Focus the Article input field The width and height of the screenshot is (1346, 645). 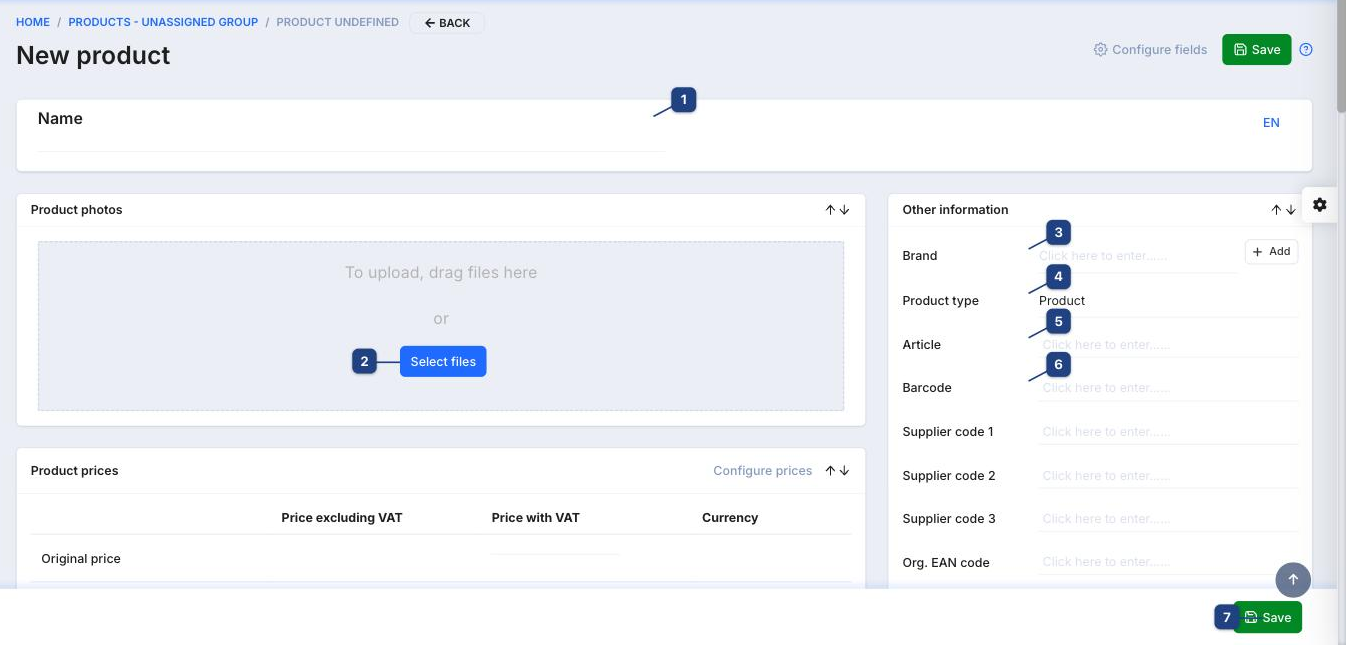coord(1168,345)
